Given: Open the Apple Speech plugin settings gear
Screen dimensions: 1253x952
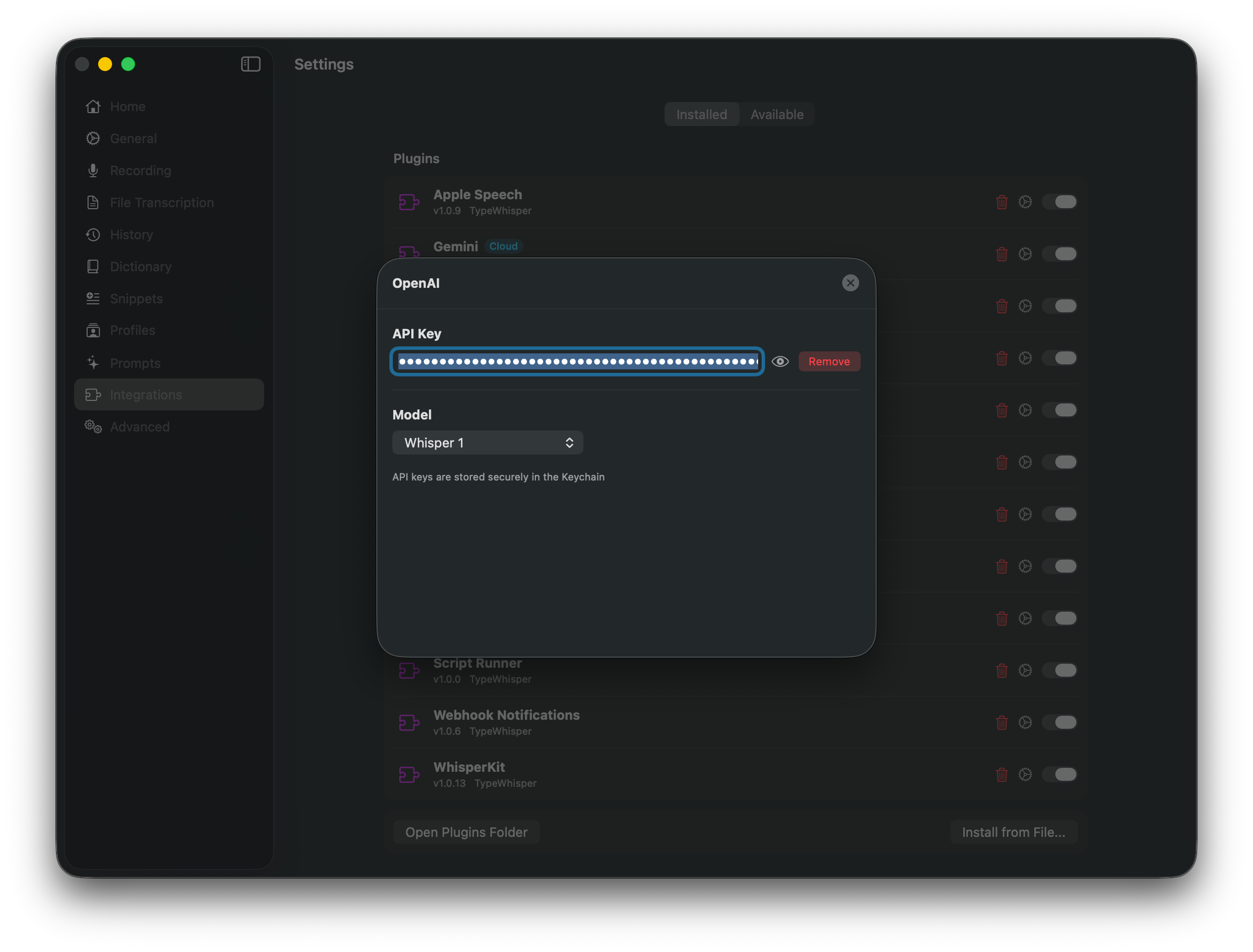Looking at the screenshot, I should [1025, 202].
